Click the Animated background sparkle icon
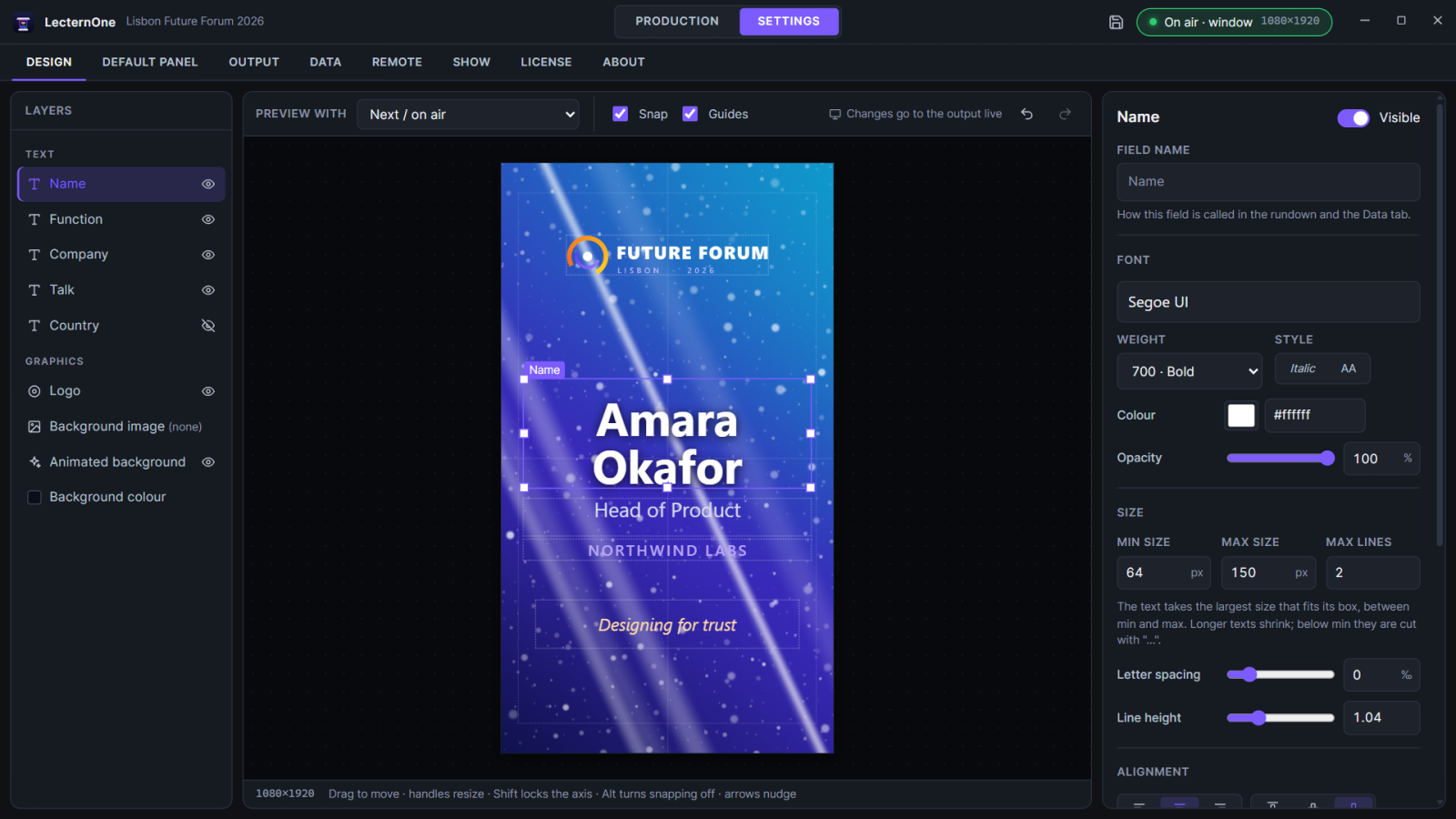1456x819 pixels. tap(35, 462)
